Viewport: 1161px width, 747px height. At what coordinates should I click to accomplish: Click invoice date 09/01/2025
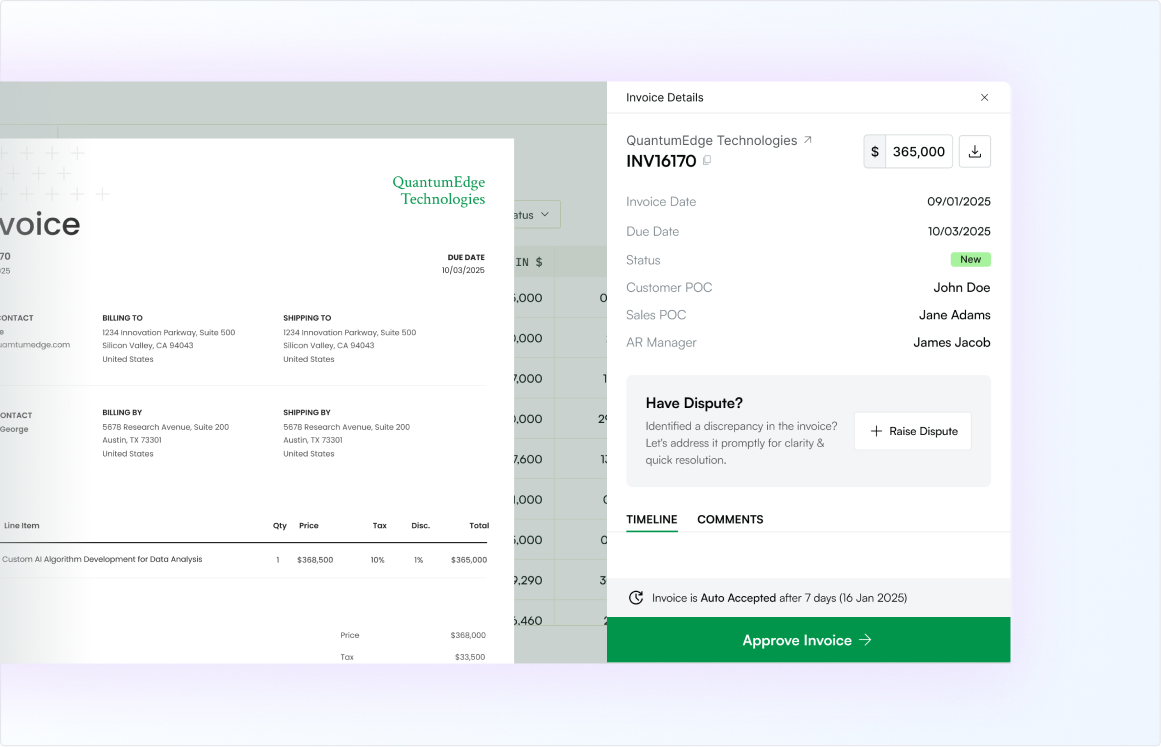[x=959, y=201]
